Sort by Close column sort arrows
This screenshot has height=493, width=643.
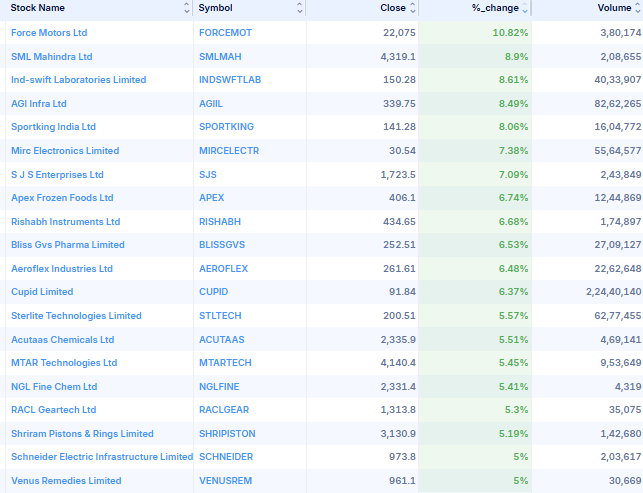pos(413,8)
